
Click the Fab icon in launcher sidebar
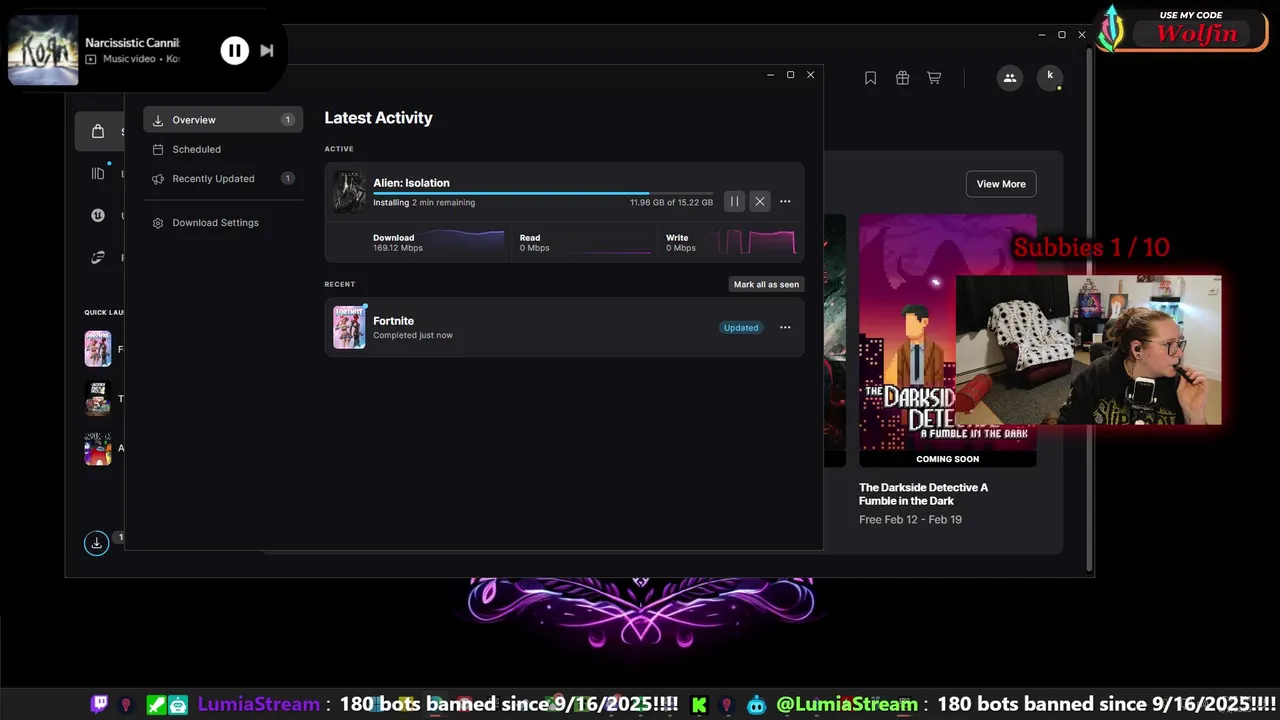click(x=98, y=257)
